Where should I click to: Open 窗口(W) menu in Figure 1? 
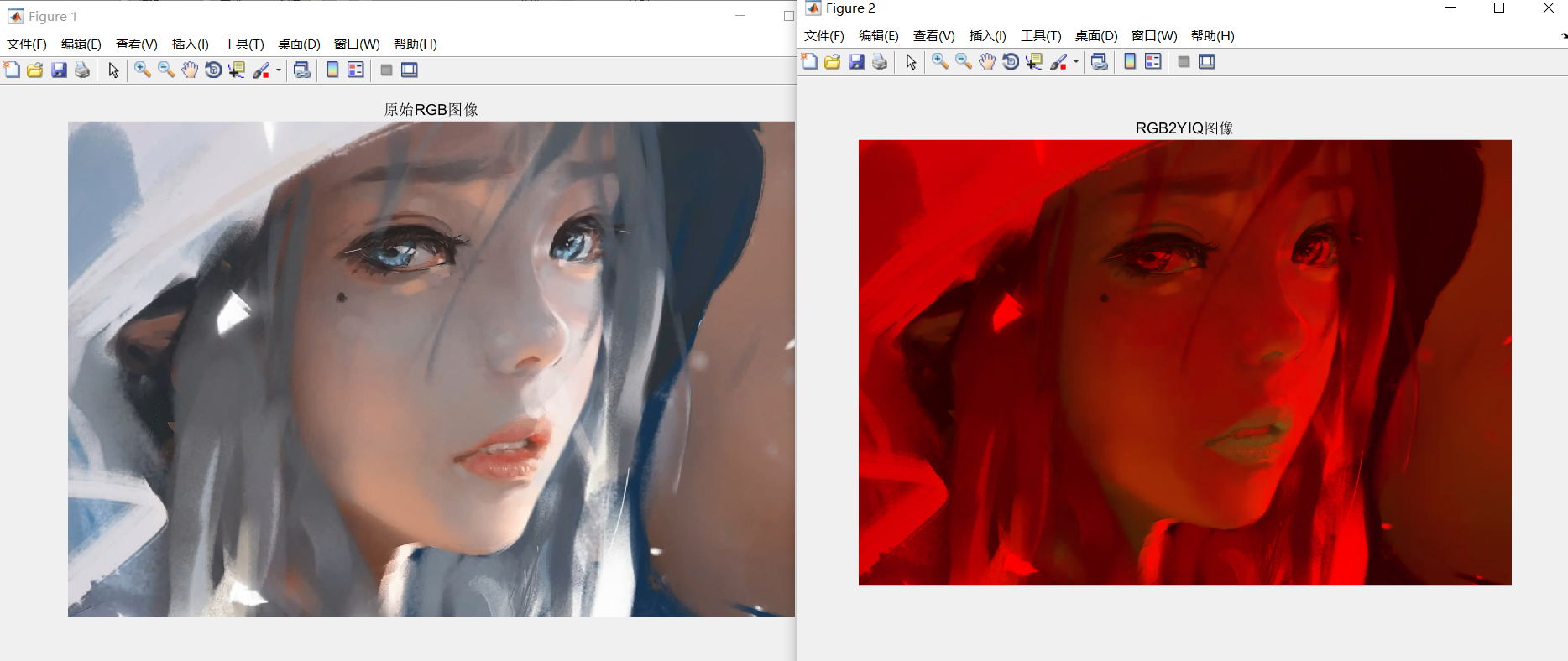pyautogui.click(x=357, y=44)
